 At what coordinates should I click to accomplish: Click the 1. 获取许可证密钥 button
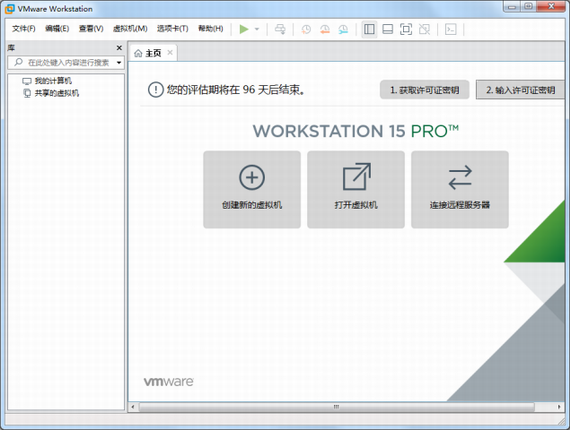click(425, 90)
